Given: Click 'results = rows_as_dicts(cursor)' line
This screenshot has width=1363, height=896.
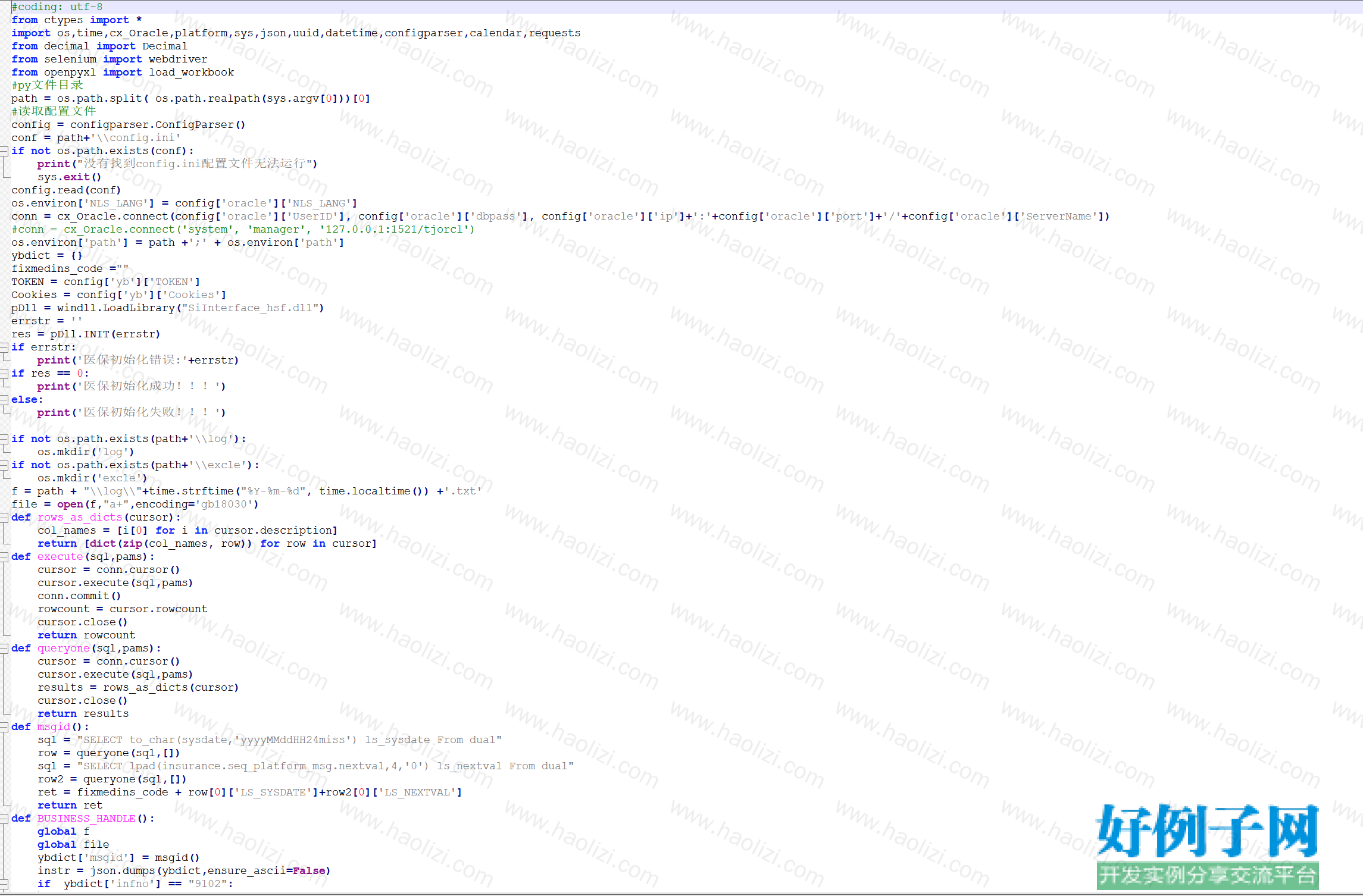Looking at the screenshot, I should 138,688.
